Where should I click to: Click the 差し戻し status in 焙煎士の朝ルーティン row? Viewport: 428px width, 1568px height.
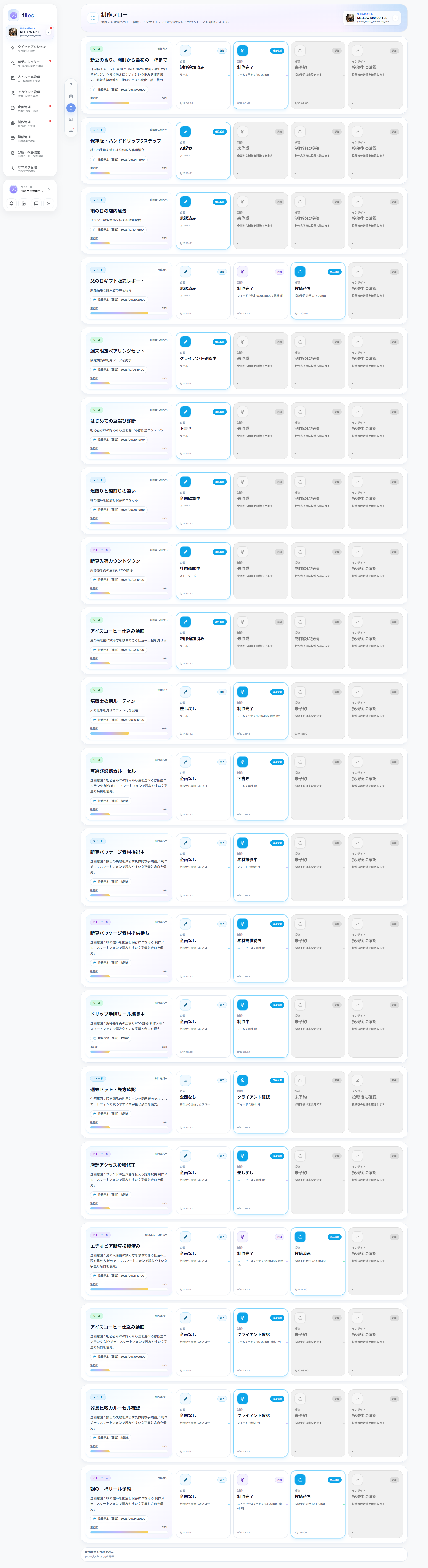[188, 708]
